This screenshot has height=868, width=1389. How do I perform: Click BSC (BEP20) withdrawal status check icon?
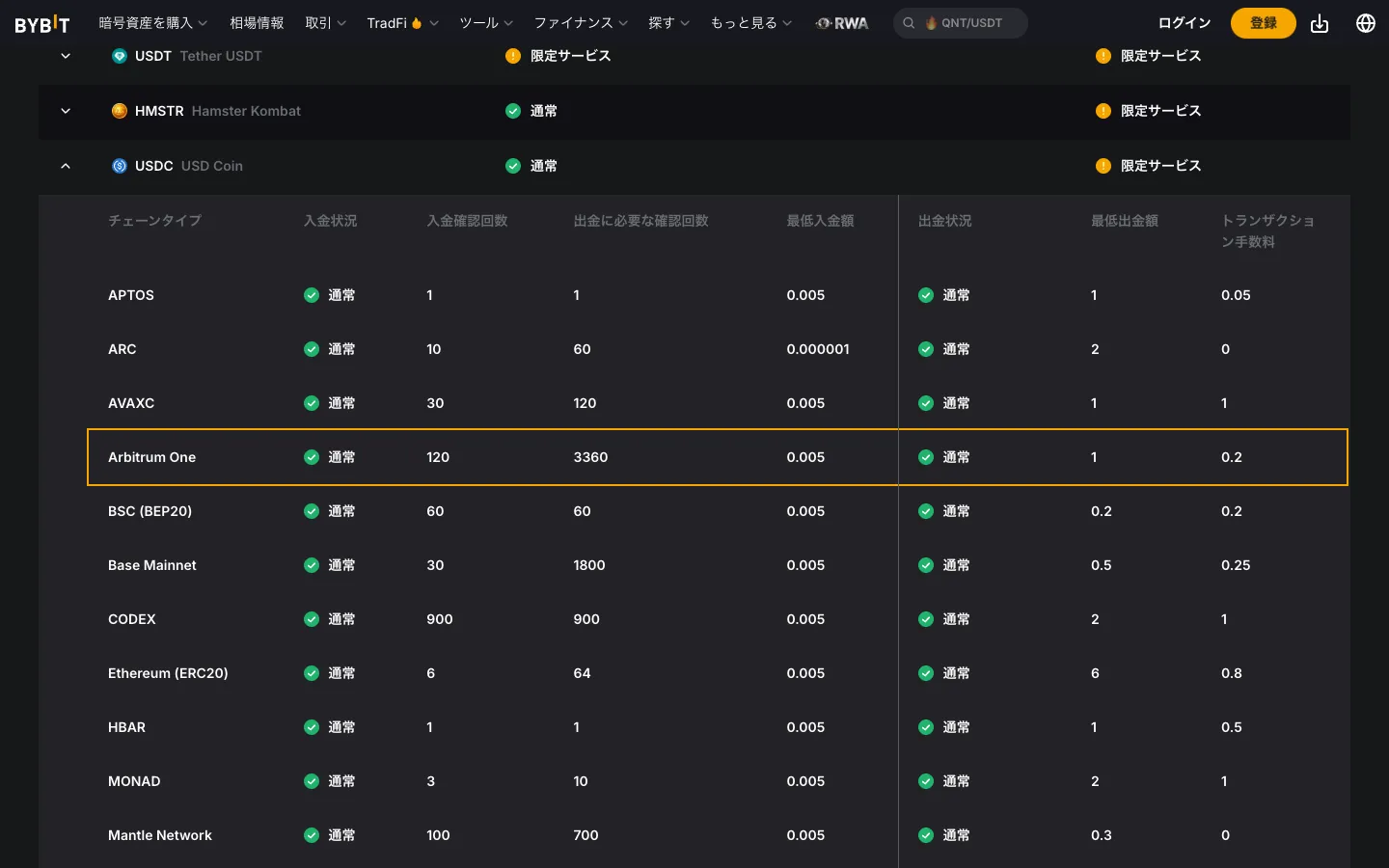926,511
